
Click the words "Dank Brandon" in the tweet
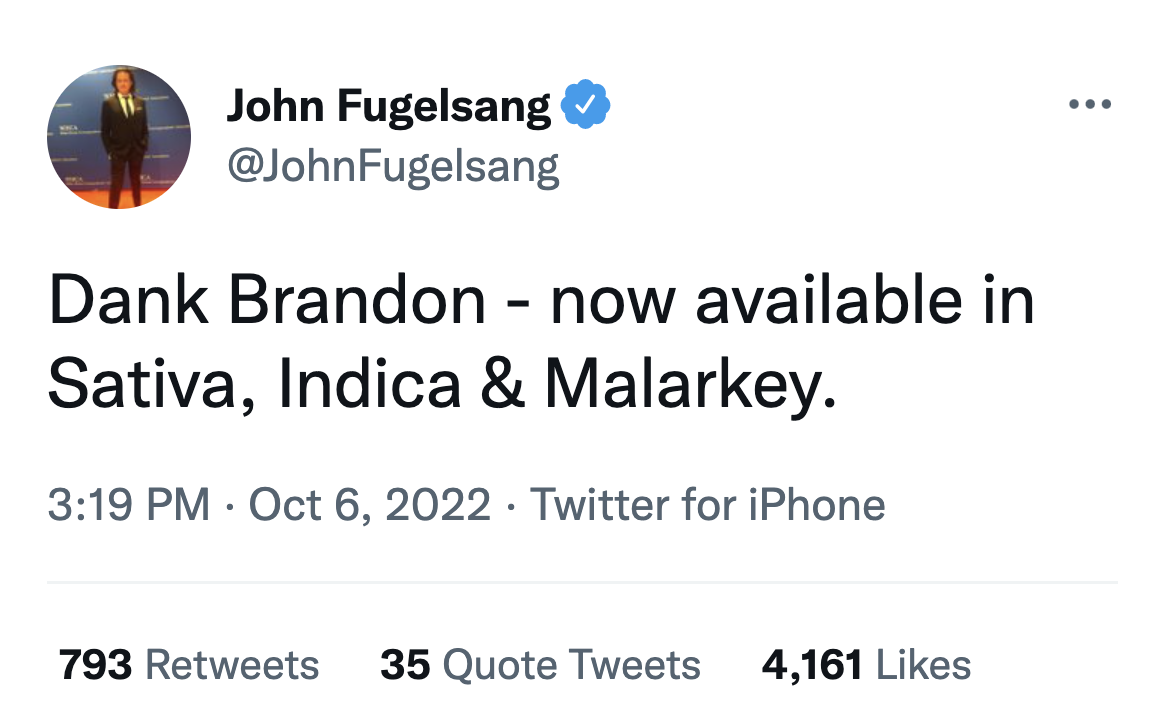click(x=266, y=301)
